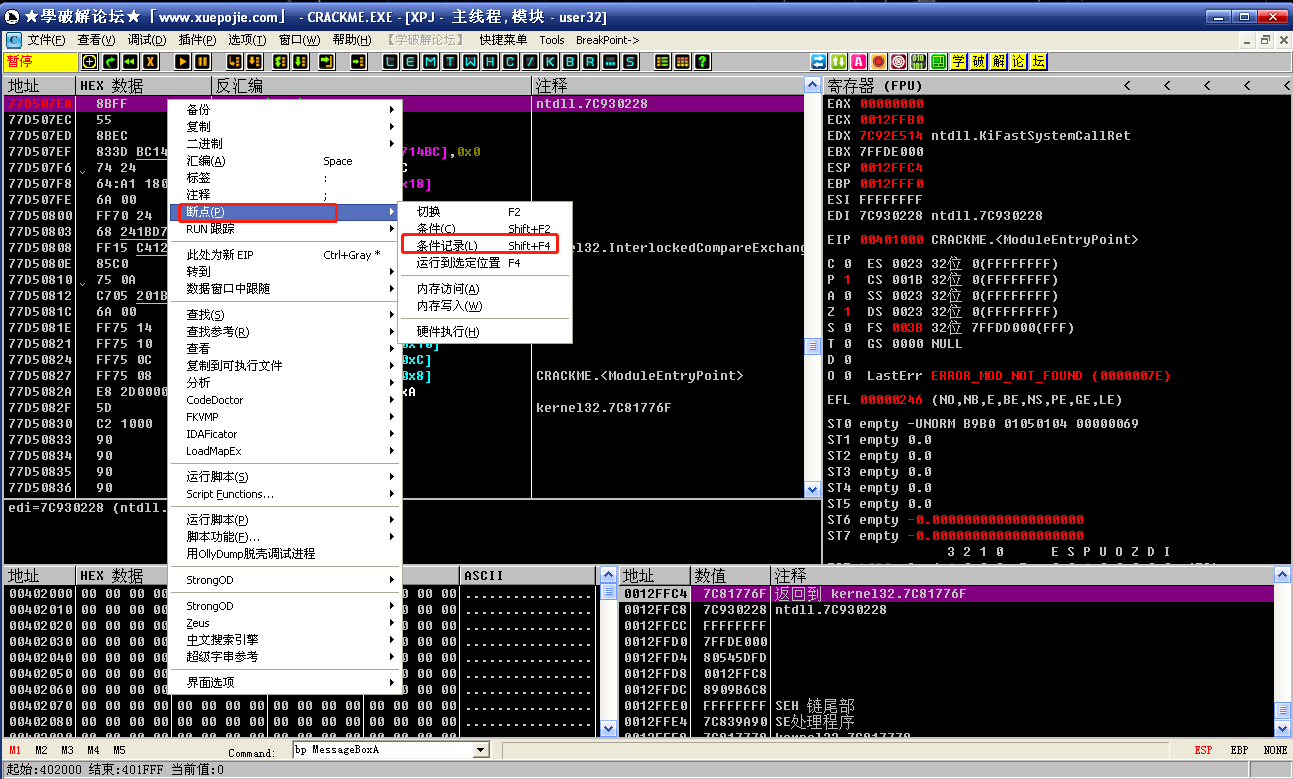Toggle the NONE button at bottom right
The height and width of the screenshot is (779, 1293).
tap(1275, 750)
